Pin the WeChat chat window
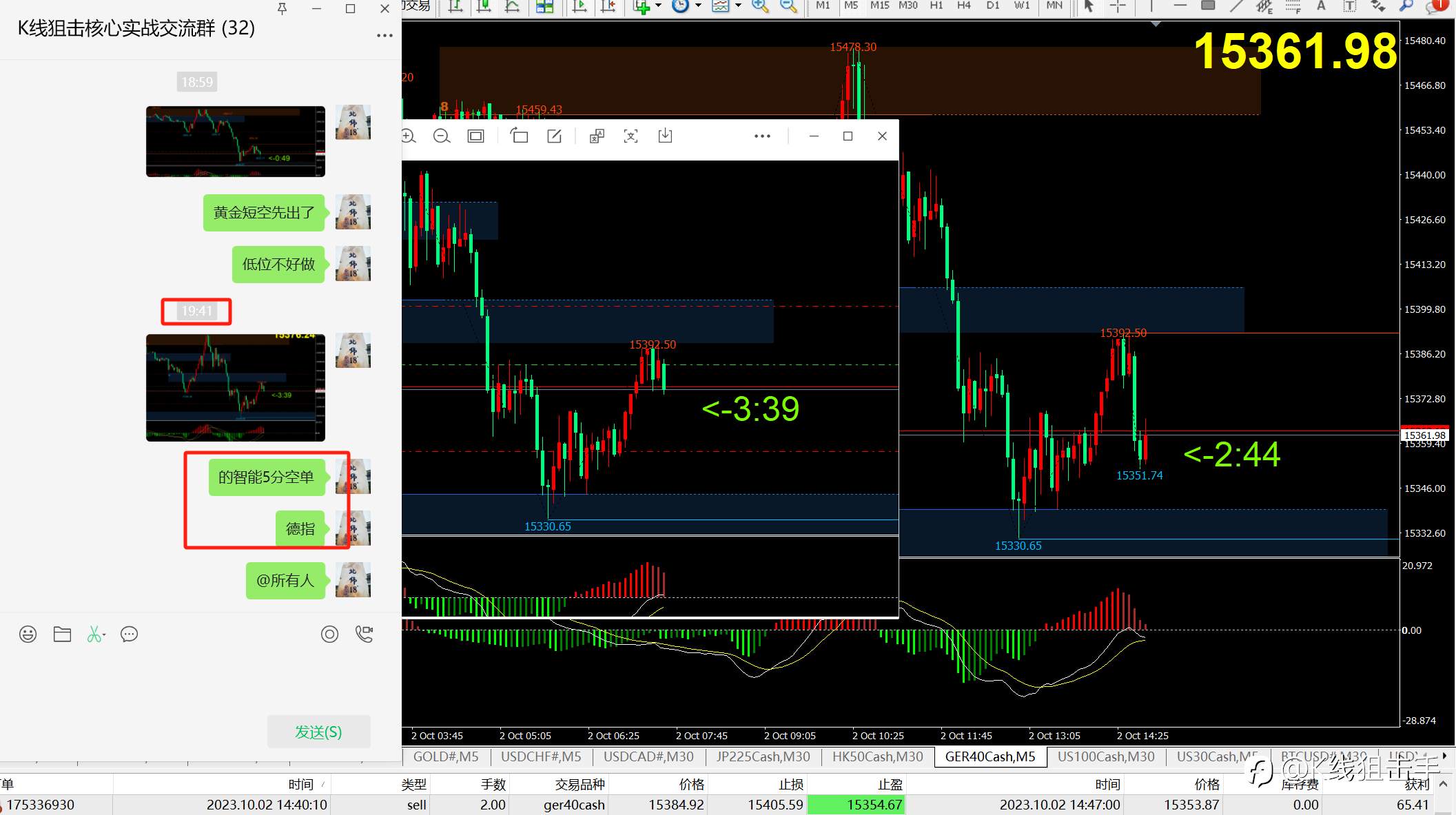1456x815 pixels. pos(282,8)
